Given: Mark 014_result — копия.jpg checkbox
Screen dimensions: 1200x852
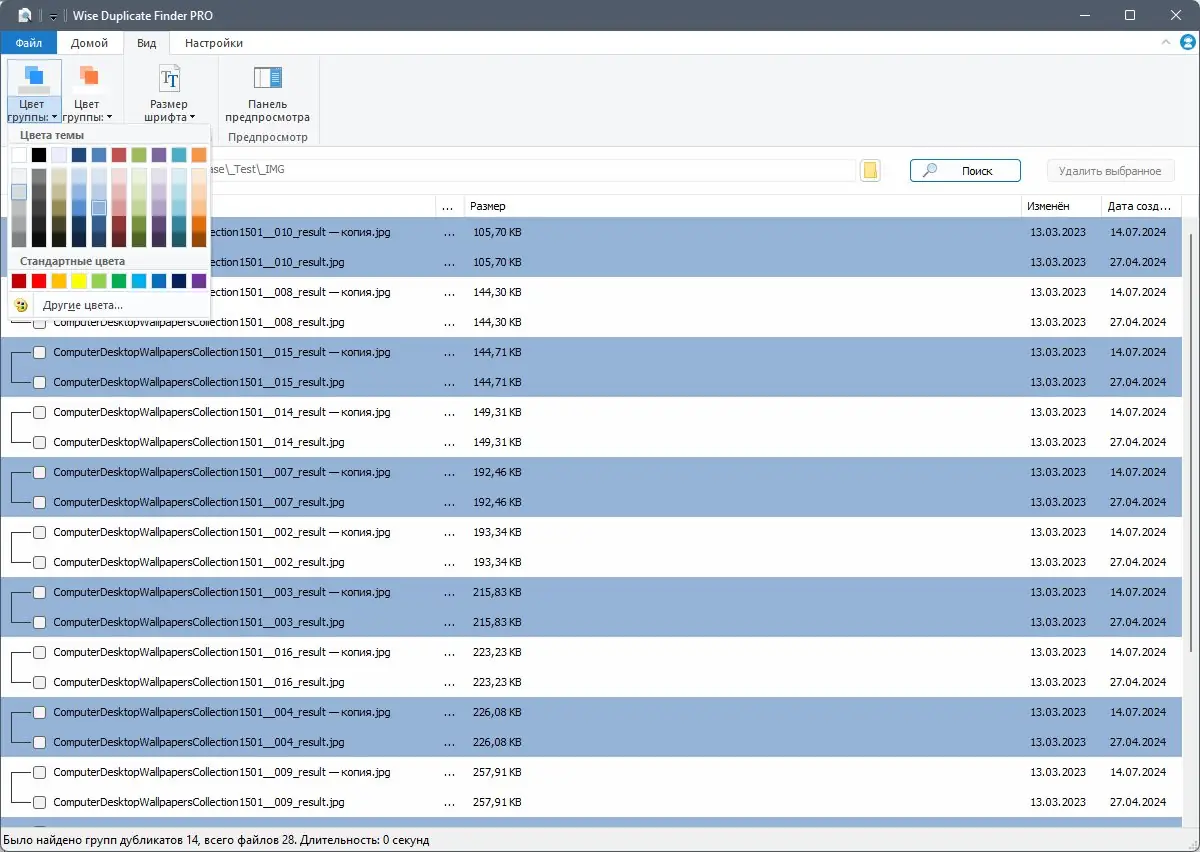Looking at the screenshot, I should coord(40,412).
